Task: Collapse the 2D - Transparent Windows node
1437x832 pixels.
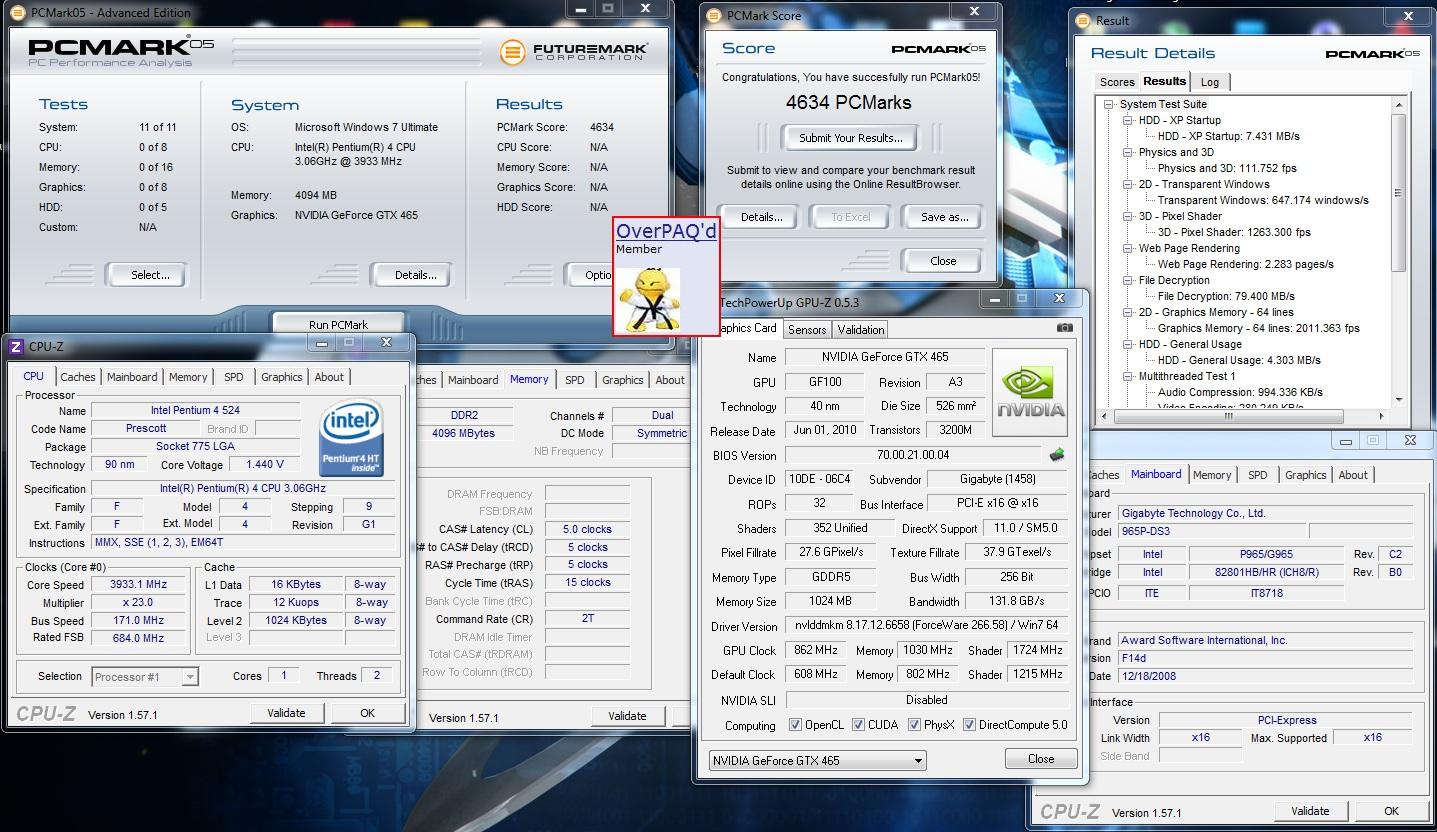Action: click(1128, 184)
